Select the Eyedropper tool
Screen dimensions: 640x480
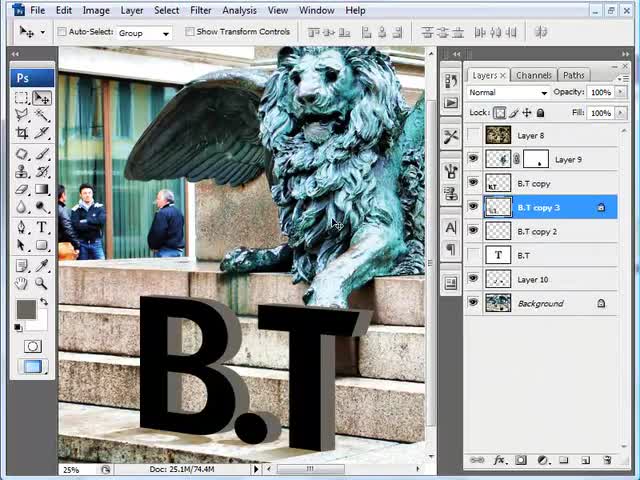[x=42, y=266]
